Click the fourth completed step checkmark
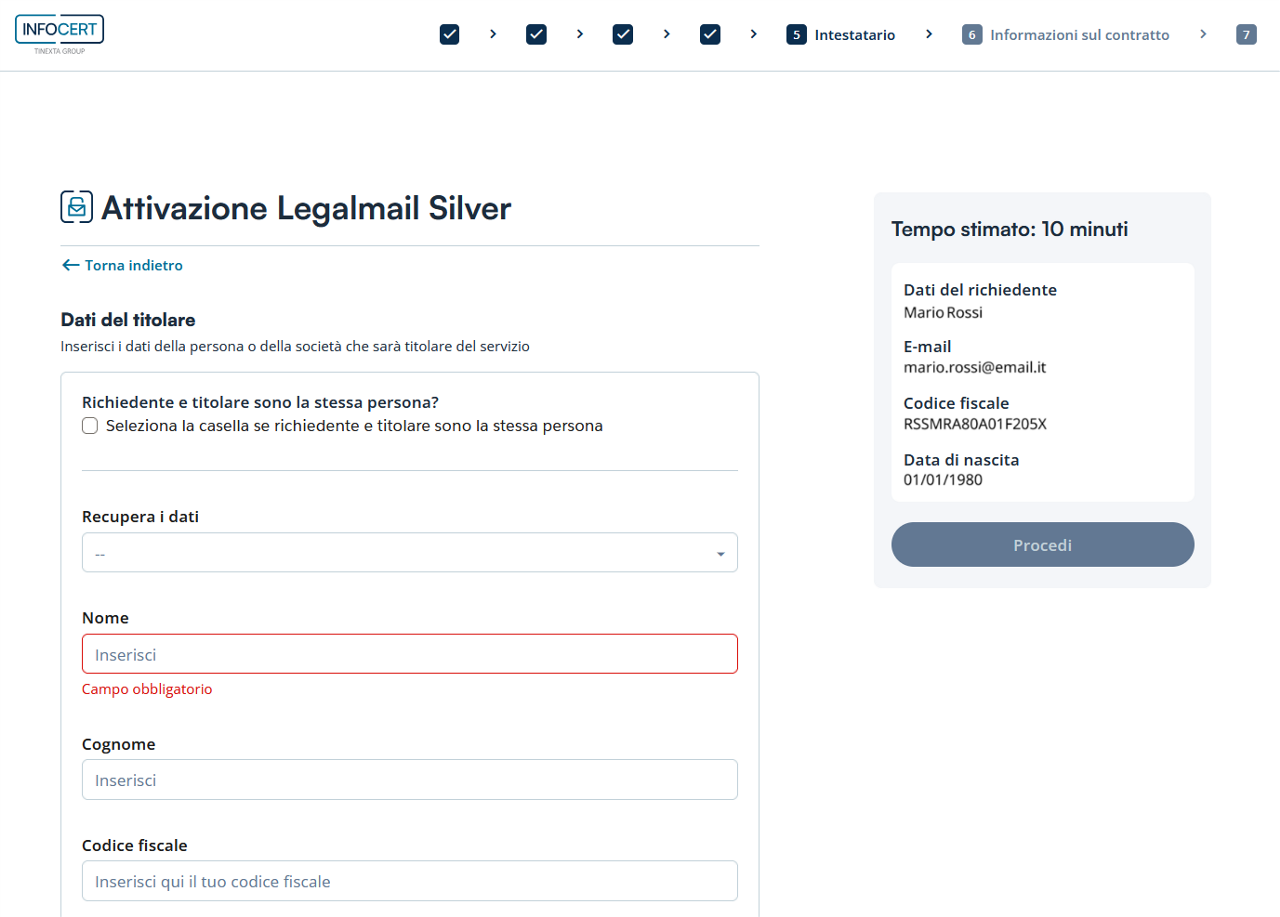Image resolution: width=1280 pixels, height=917 pixels. coord(710,35)
